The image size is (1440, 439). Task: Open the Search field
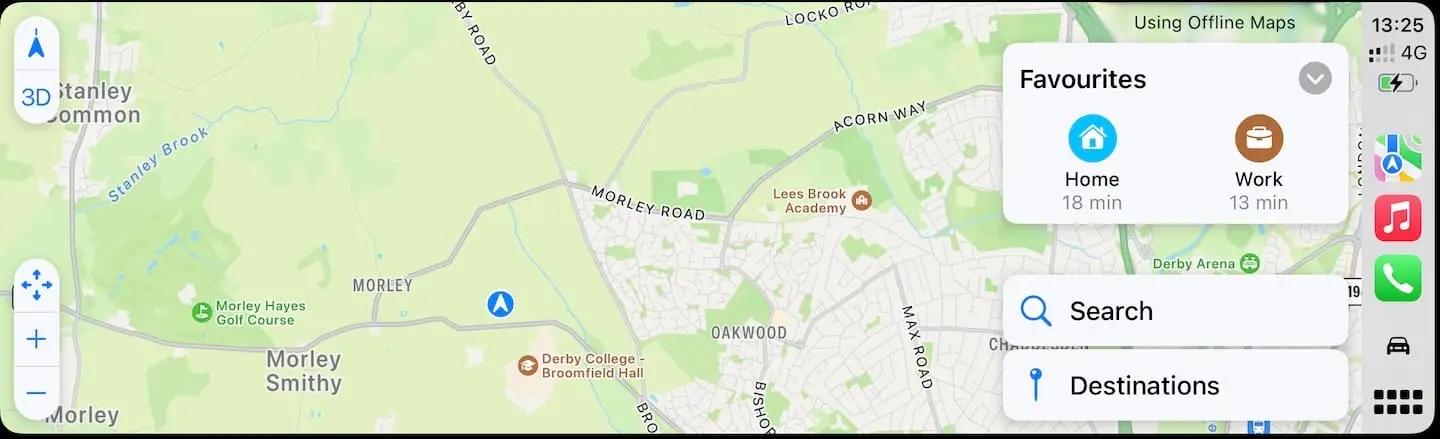1175,311
